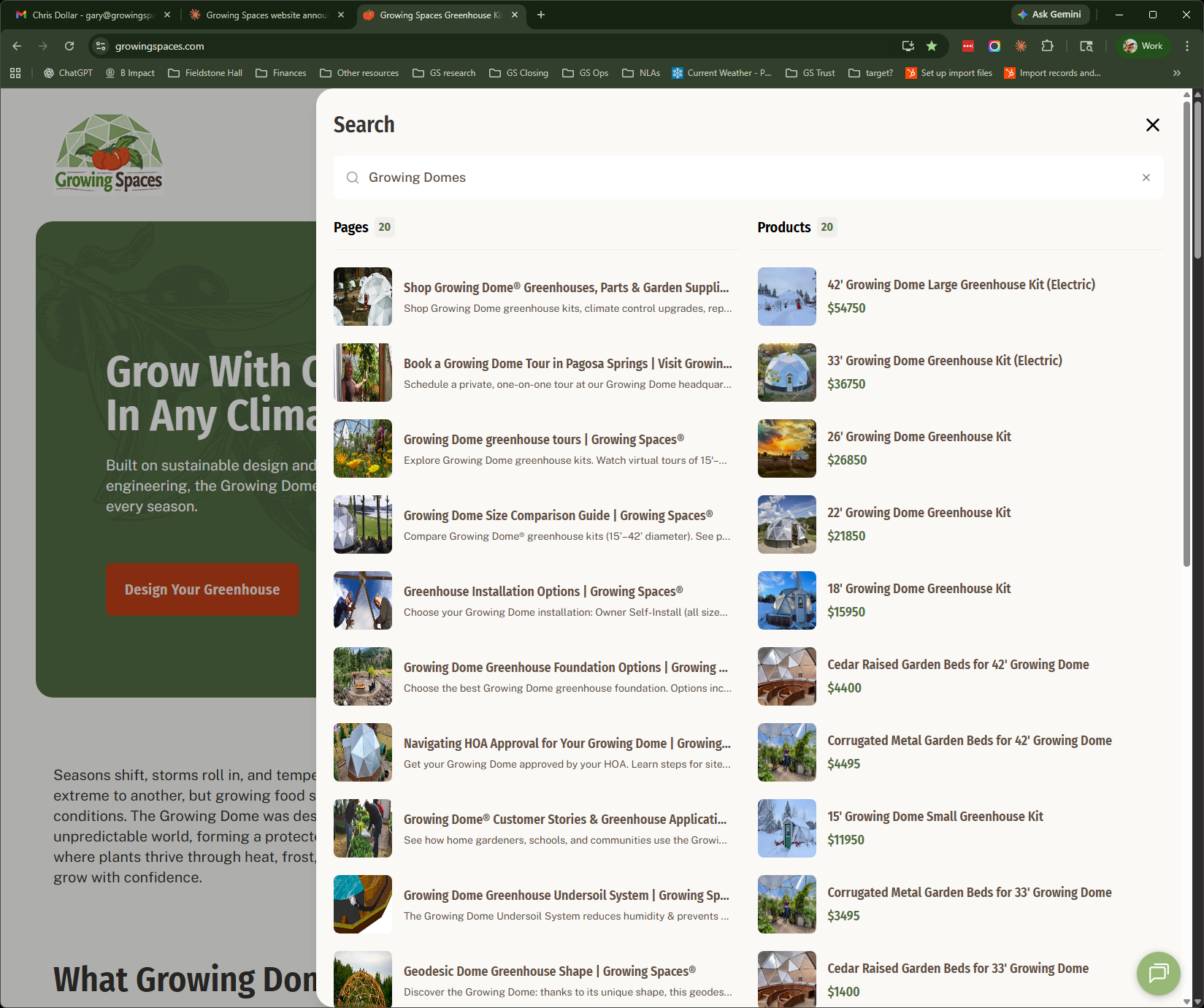Click Ask Gemini button
Screen dimensions: 1204x1008
coord(1050,15)
